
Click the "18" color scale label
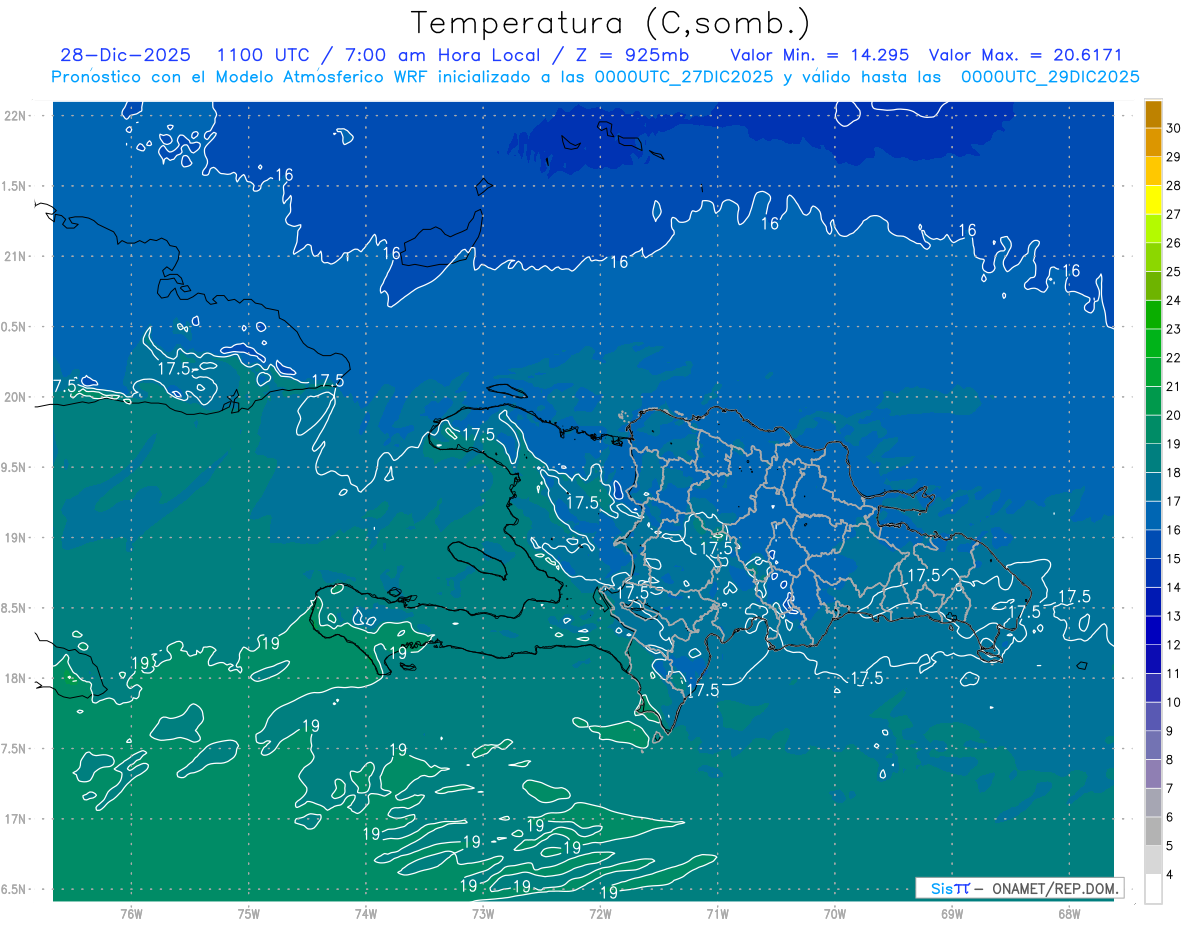coord(1173,473)
